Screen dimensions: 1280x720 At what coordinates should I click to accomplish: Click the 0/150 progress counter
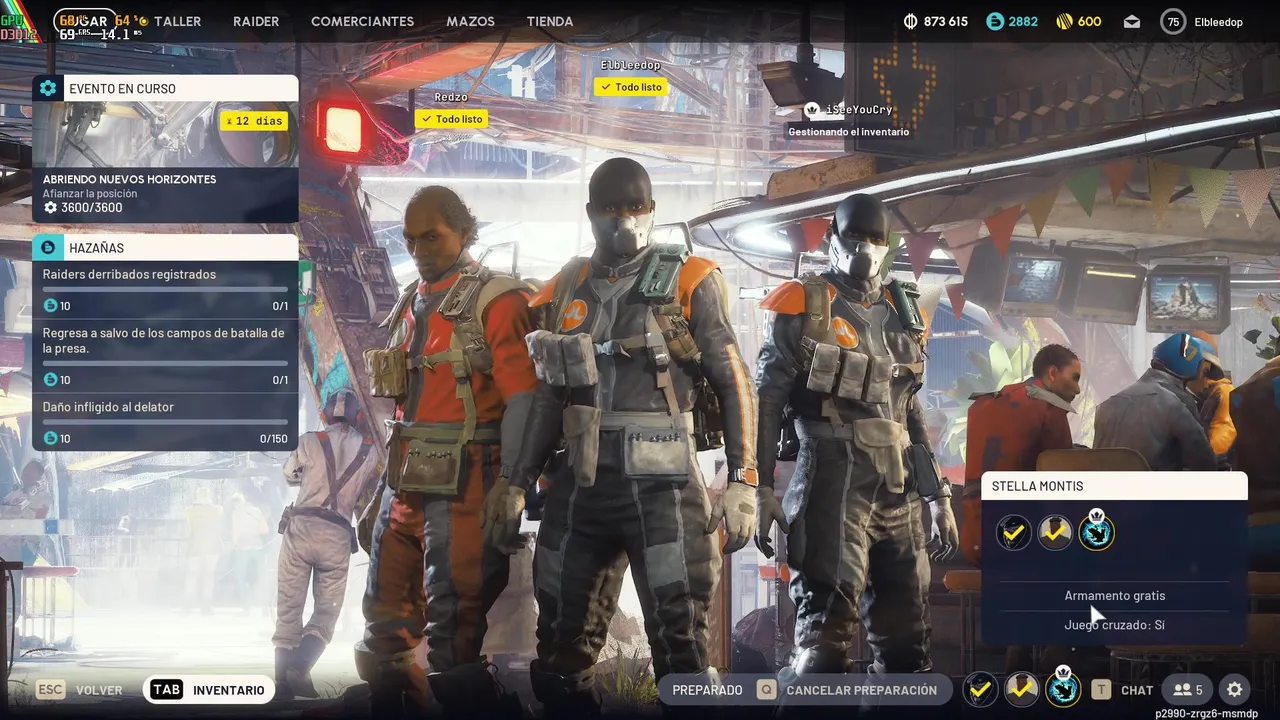273,438
